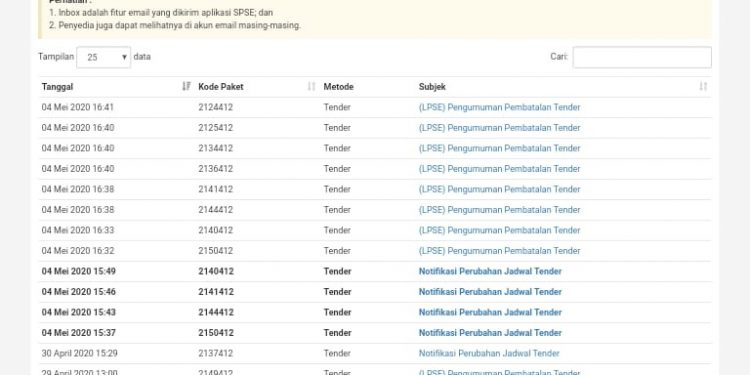This screenshot has width=750, height=375.
Task: Open Pembatalan Tender email for 2124412
Action: [x=499, y=107]
